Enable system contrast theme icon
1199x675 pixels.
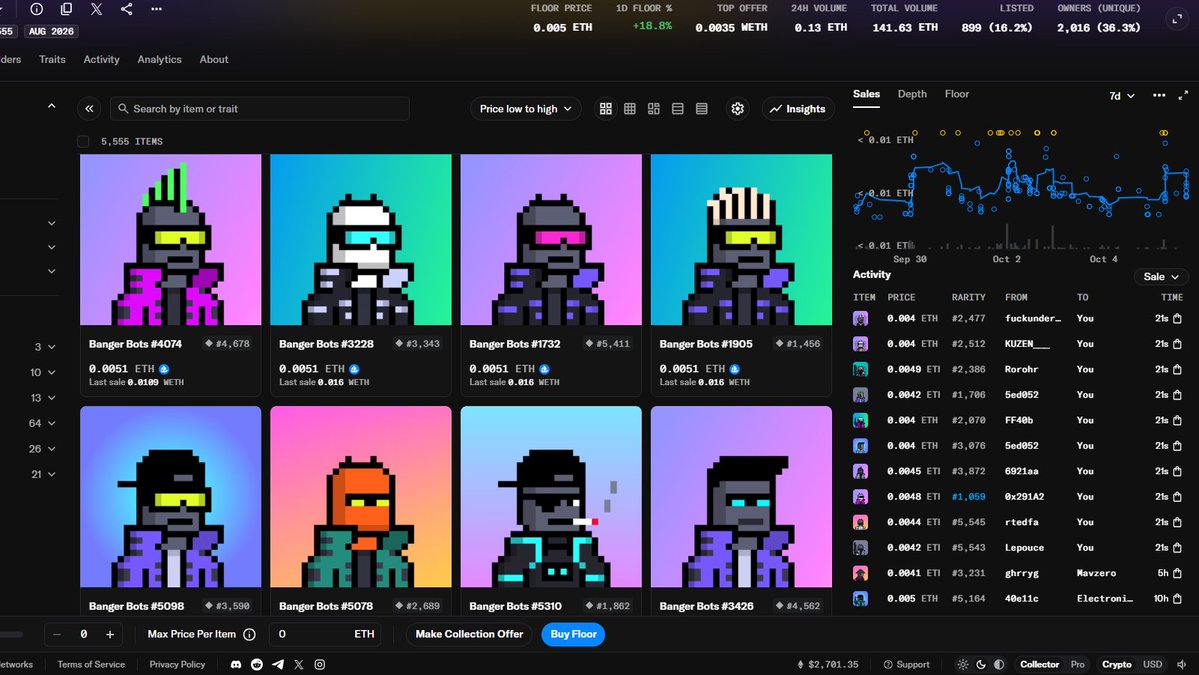coord(999,664)
